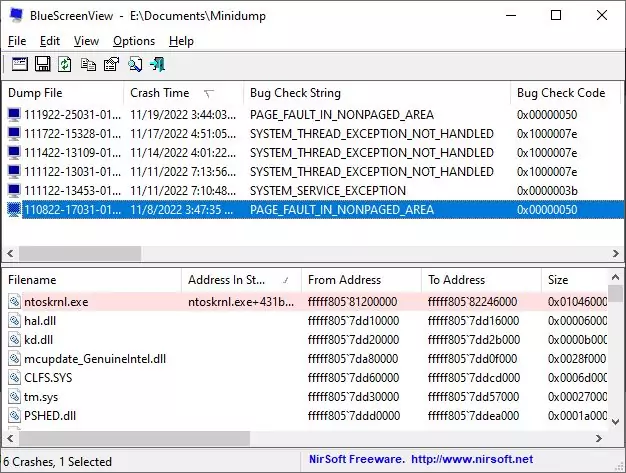Screen dimensions: 626x473
Task: Click the PSHED.dll file icon
Action: (x=14, y=416)
